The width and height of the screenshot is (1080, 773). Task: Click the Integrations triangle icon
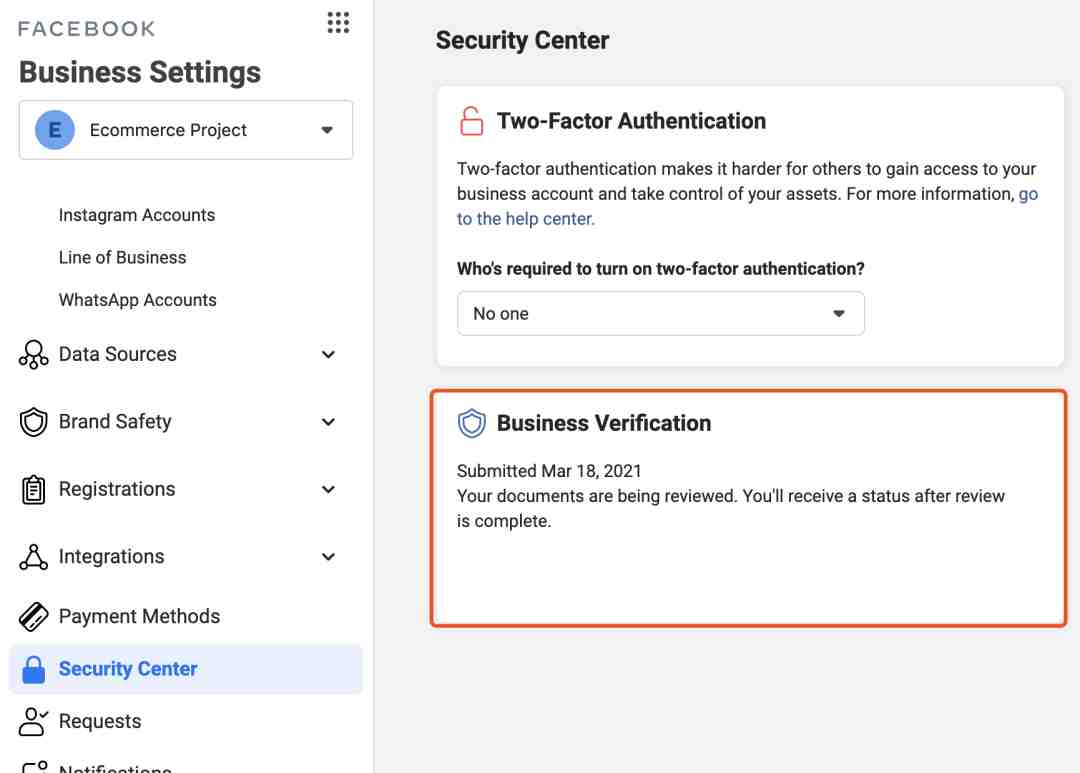coord(34,557)
